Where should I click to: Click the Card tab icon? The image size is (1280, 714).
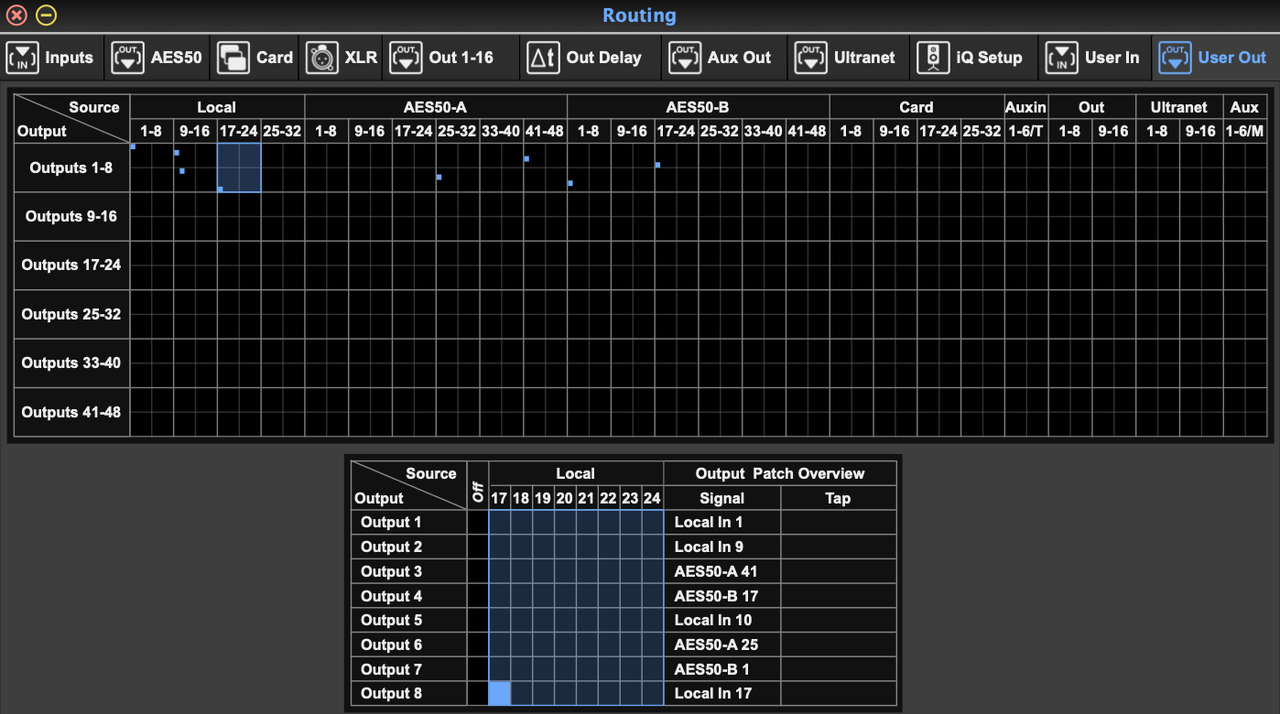click(x=233, y=58)
